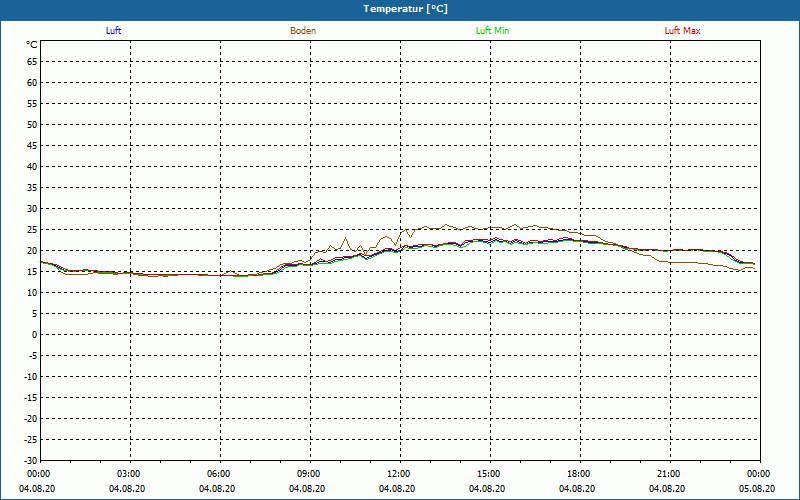Click the 30 y-axis label
This screenshot has height=500, width=800.
(x=32, y=209)
